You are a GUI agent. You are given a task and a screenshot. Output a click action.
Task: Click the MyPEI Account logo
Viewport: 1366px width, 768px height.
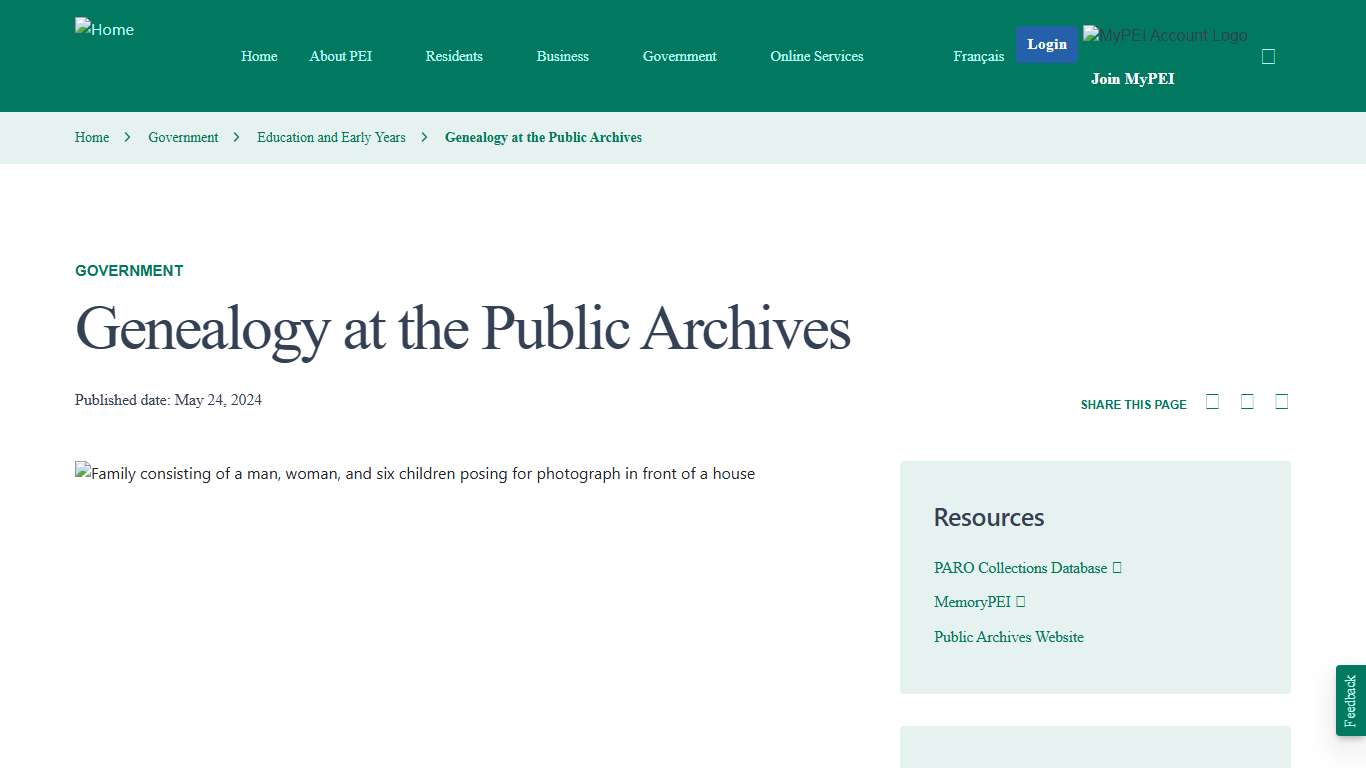pyautogui.click(x=1164, y=34)
